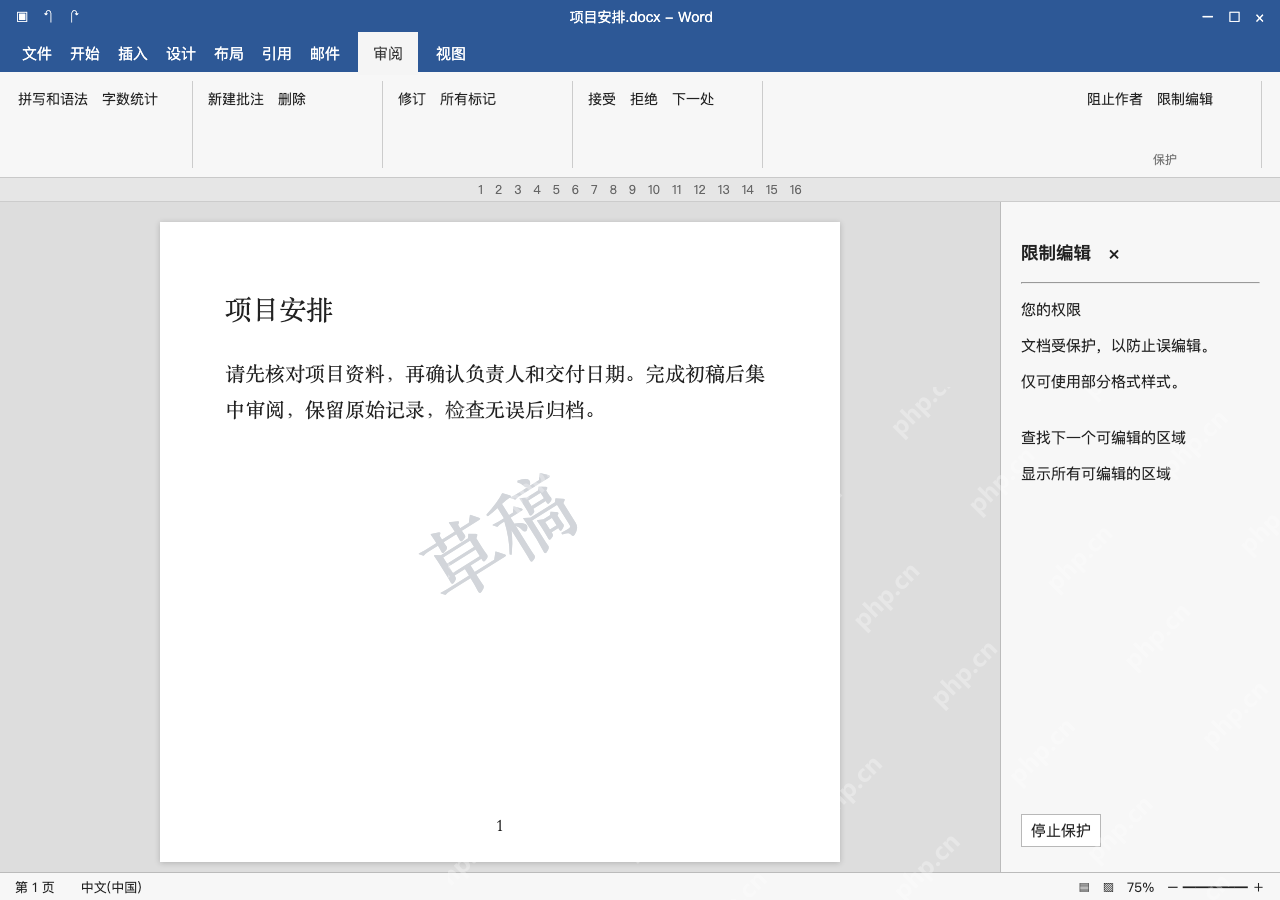
Task: Run 拼写和语法 check
Action: tap(53, 99)
